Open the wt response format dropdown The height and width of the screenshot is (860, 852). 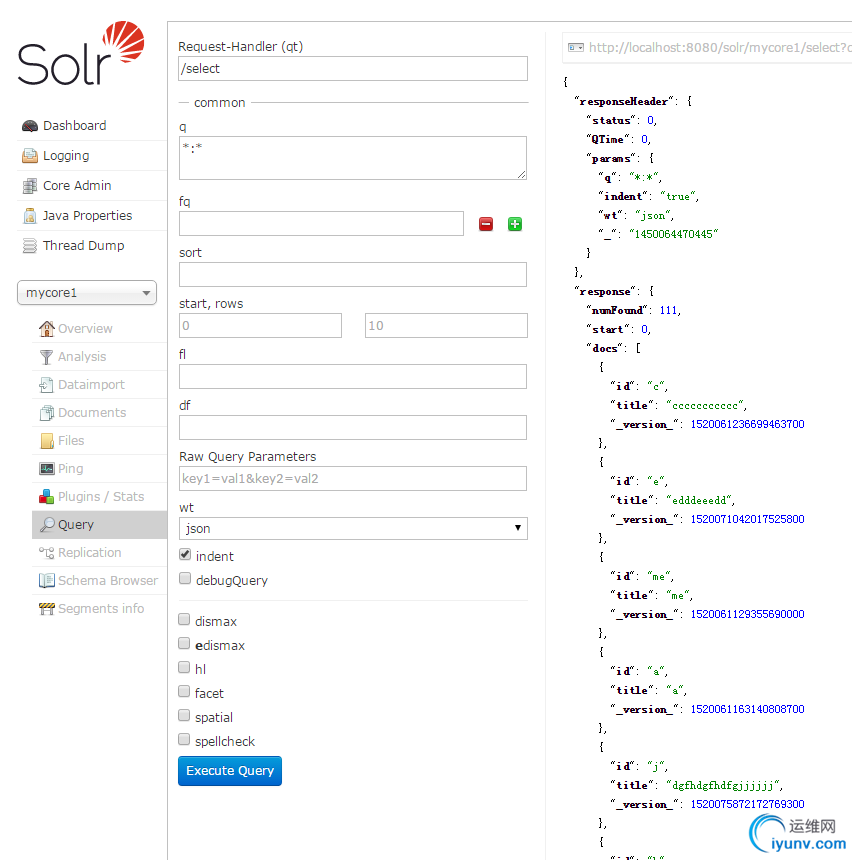pos(353,529)
